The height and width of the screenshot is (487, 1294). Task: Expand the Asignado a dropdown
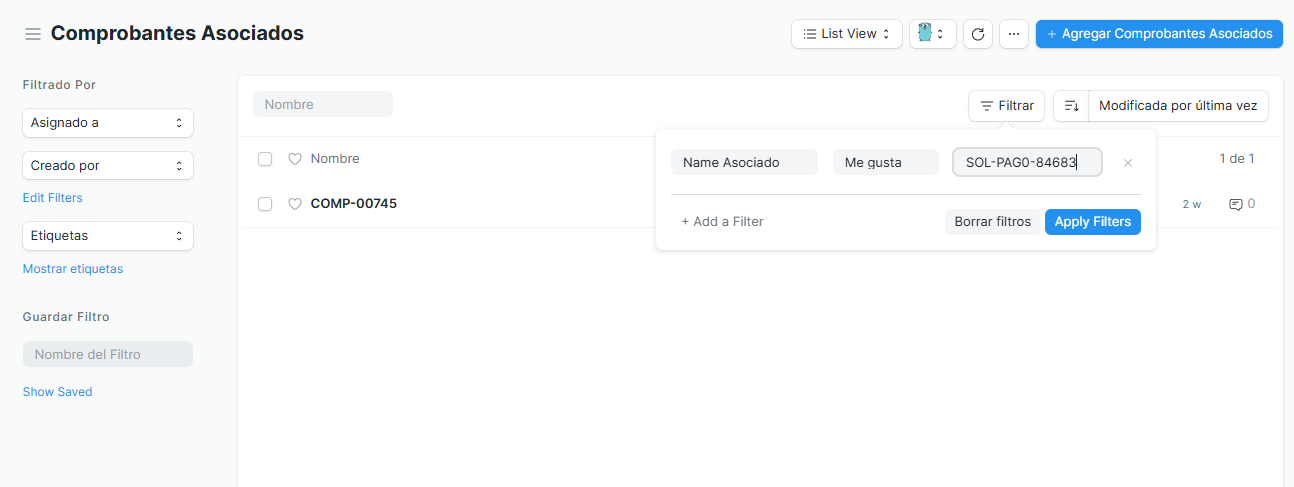coord(107,123)
